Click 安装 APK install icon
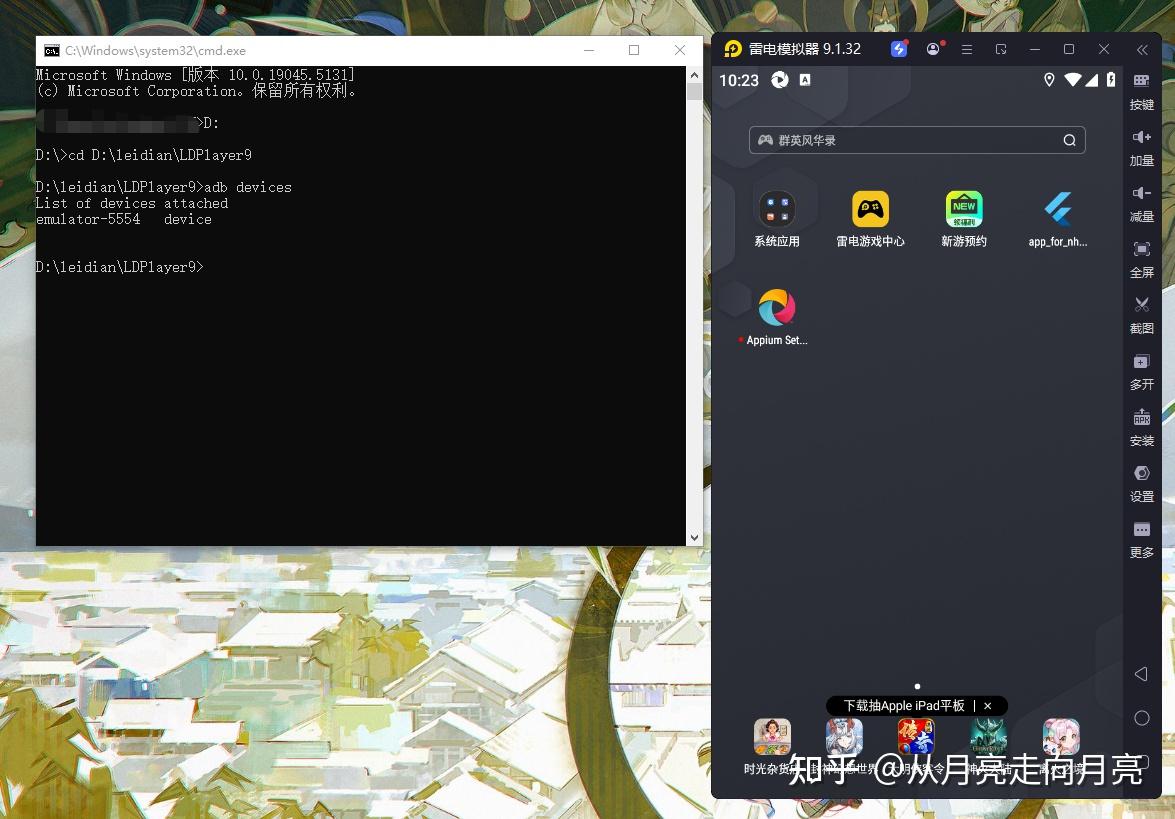 point(1141,417)
